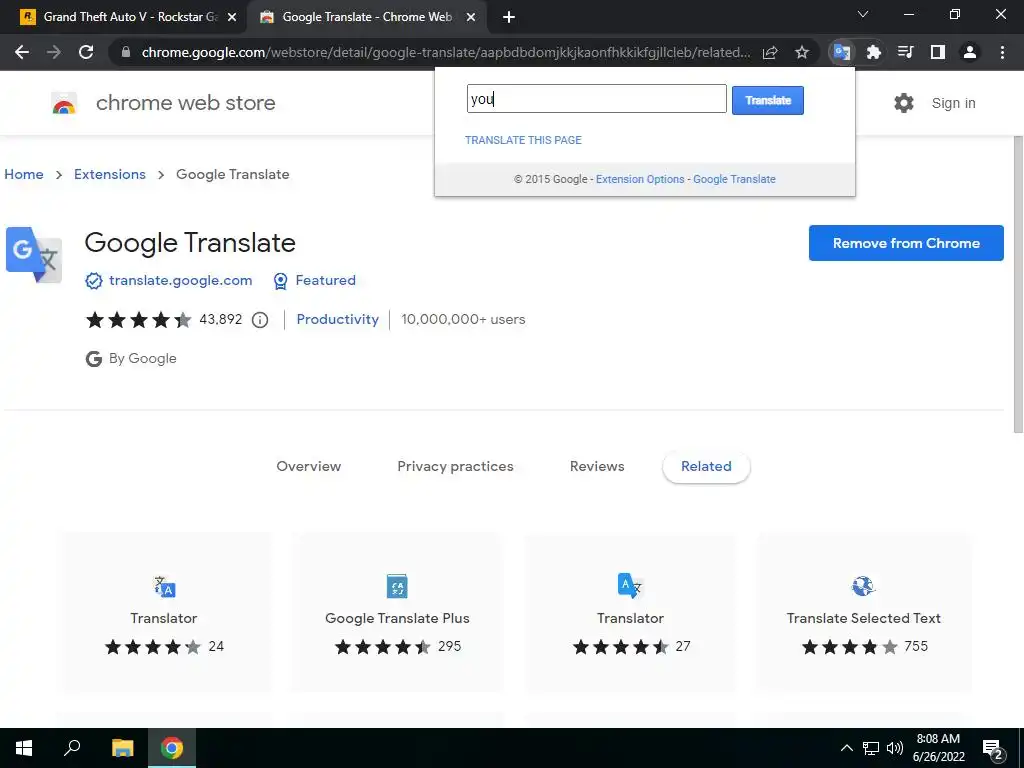
Task: Show hidden system tray icons
Action: pyautogui.click(x=846, y=748)
